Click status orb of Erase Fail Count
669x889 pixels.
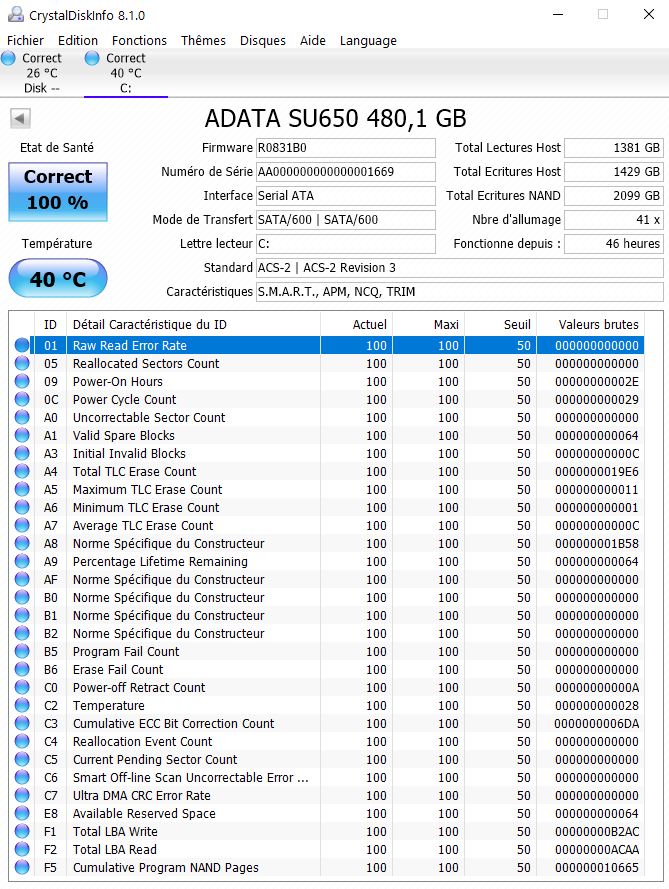(22, 669)
